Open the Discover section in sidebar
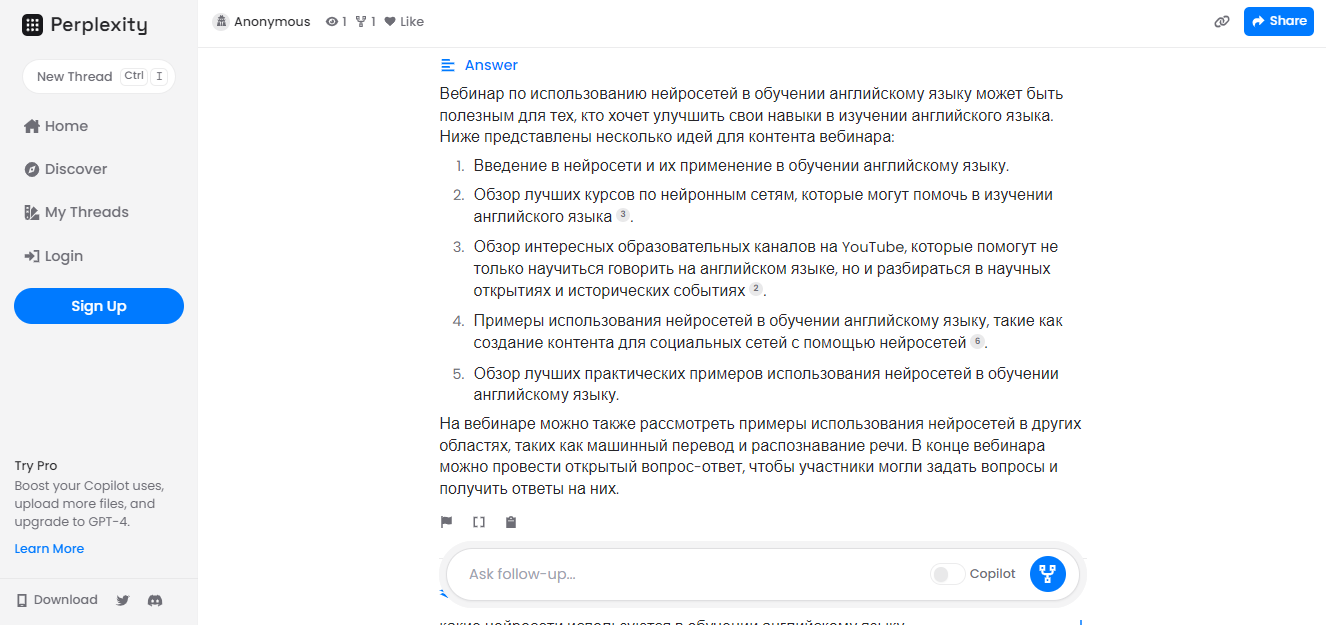 pos(74,168)
